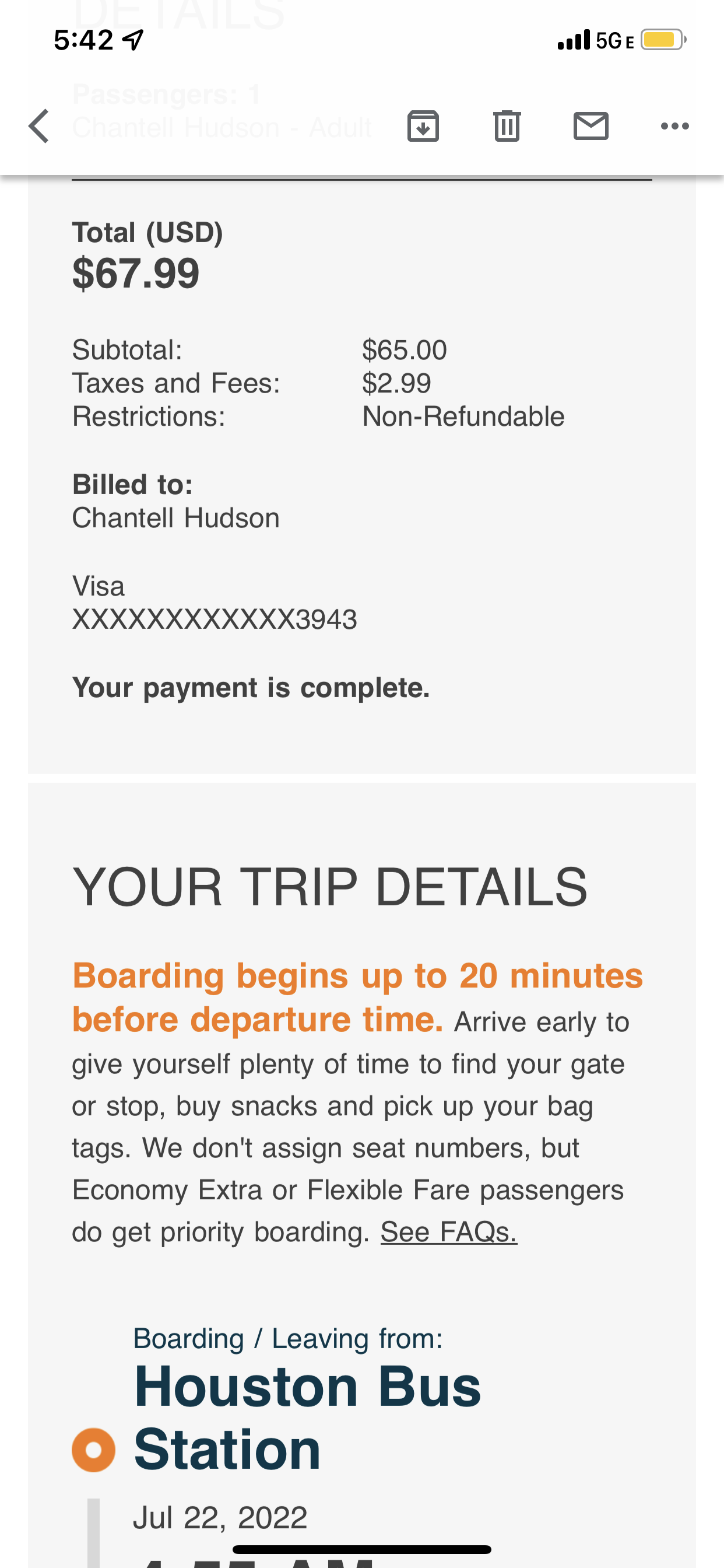Tap the home indicator bar at bottom
The image size is (724, 1568).
point(362,1550)
